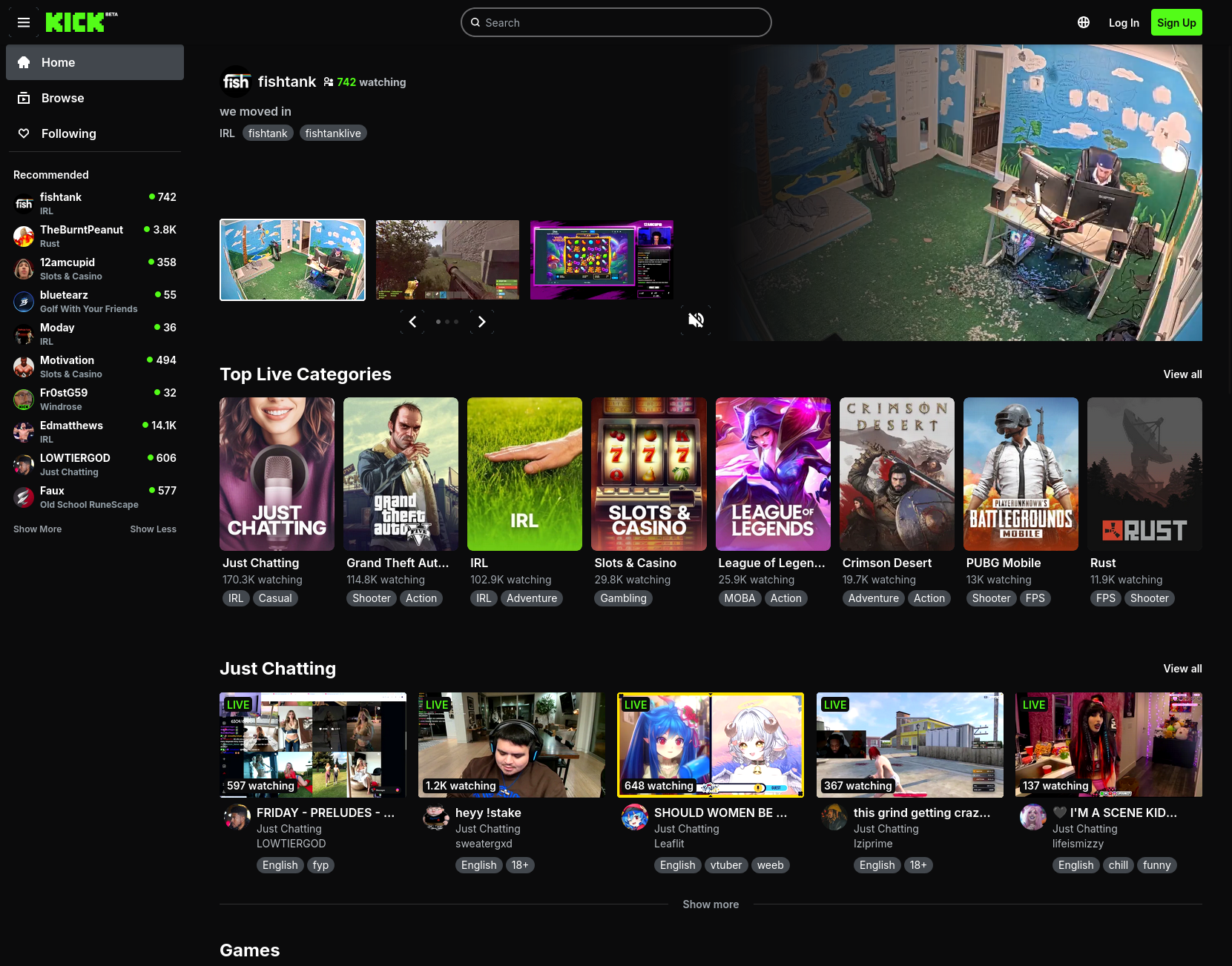Click the fyp tag on LOWTIERGOD stream
1232x966 pixels.
[x=320, y=865]
